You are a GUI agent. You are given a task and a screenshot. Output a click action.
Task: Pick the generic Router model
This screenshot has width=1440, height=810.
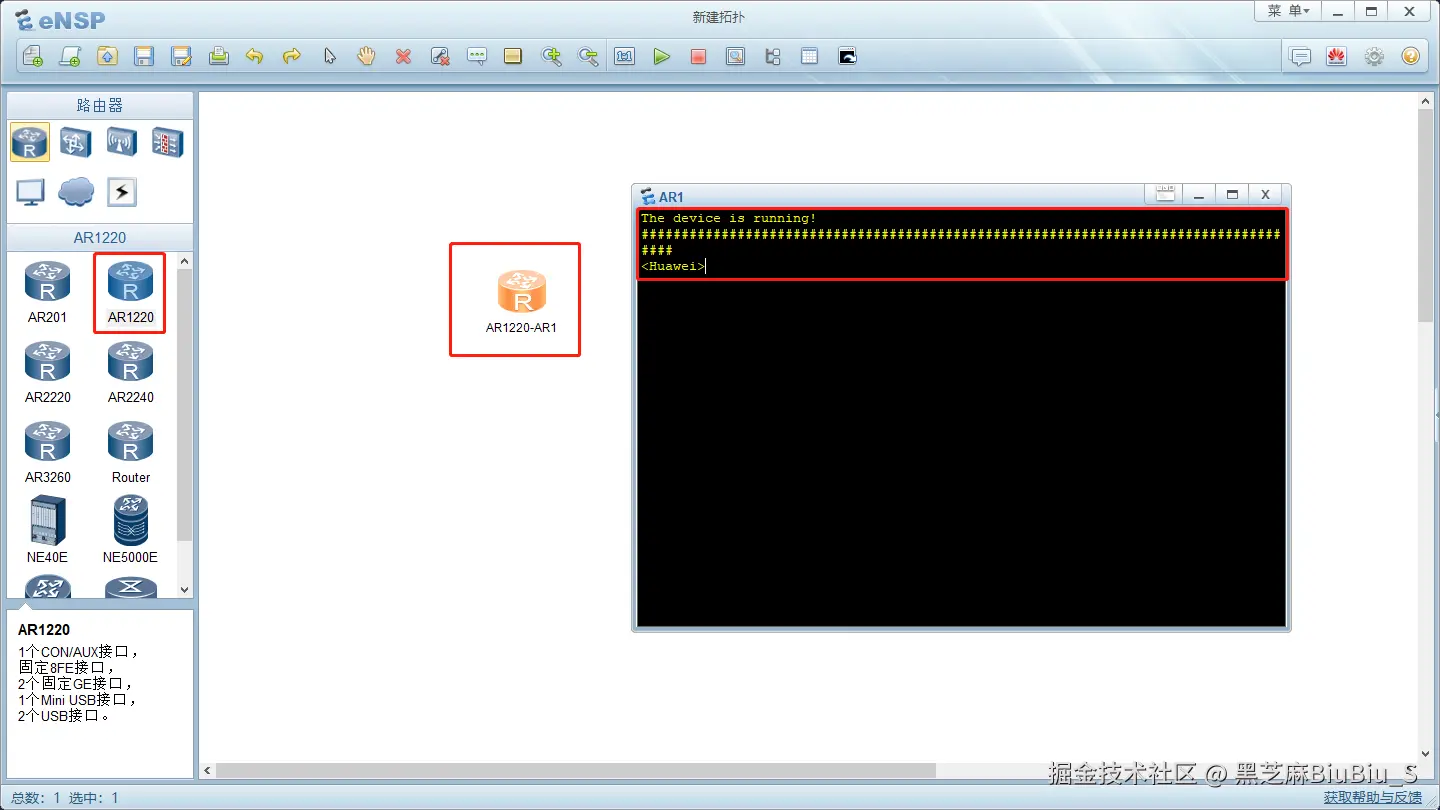(130, 452)
